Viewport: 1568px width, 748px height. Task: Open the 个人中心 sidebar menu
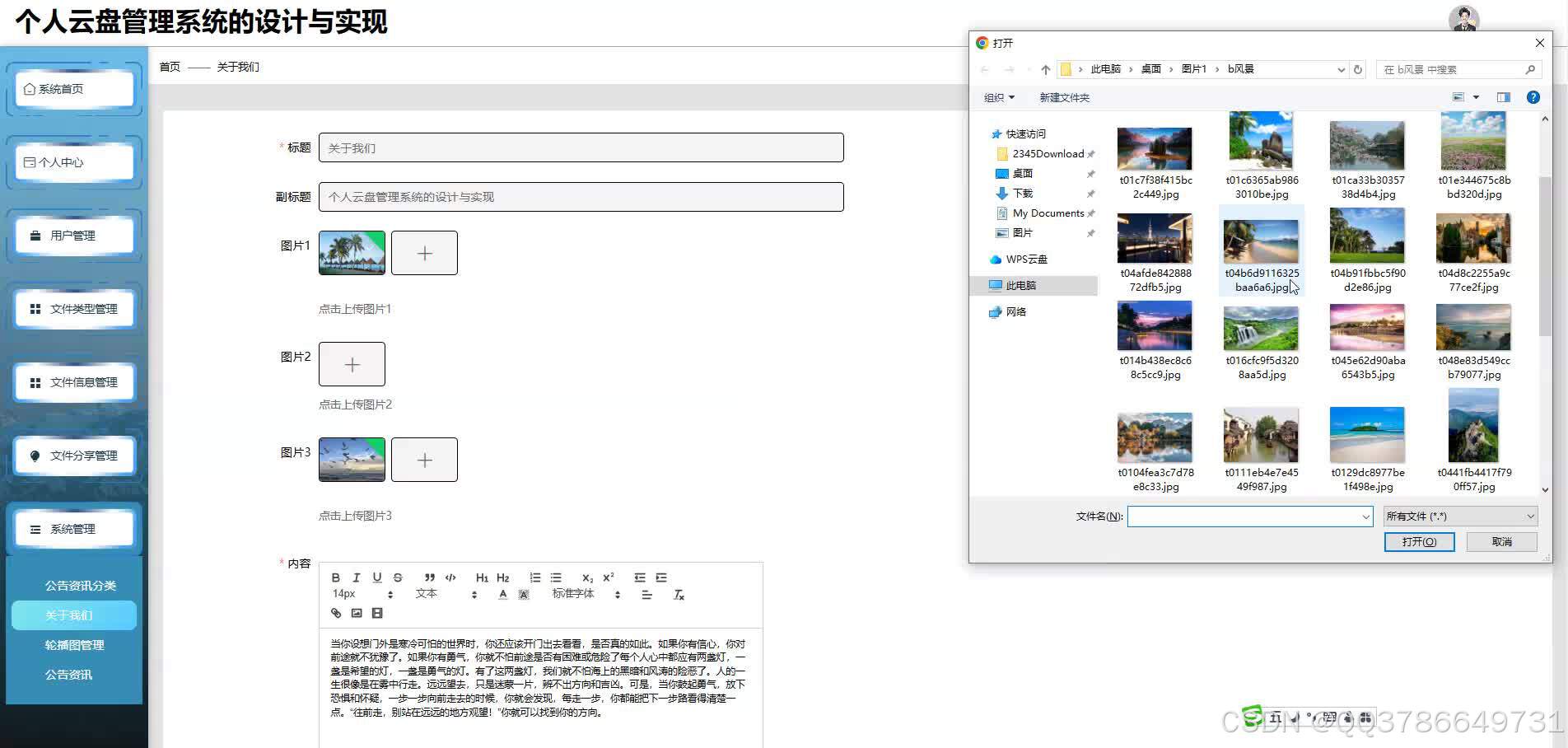(74, 162)
